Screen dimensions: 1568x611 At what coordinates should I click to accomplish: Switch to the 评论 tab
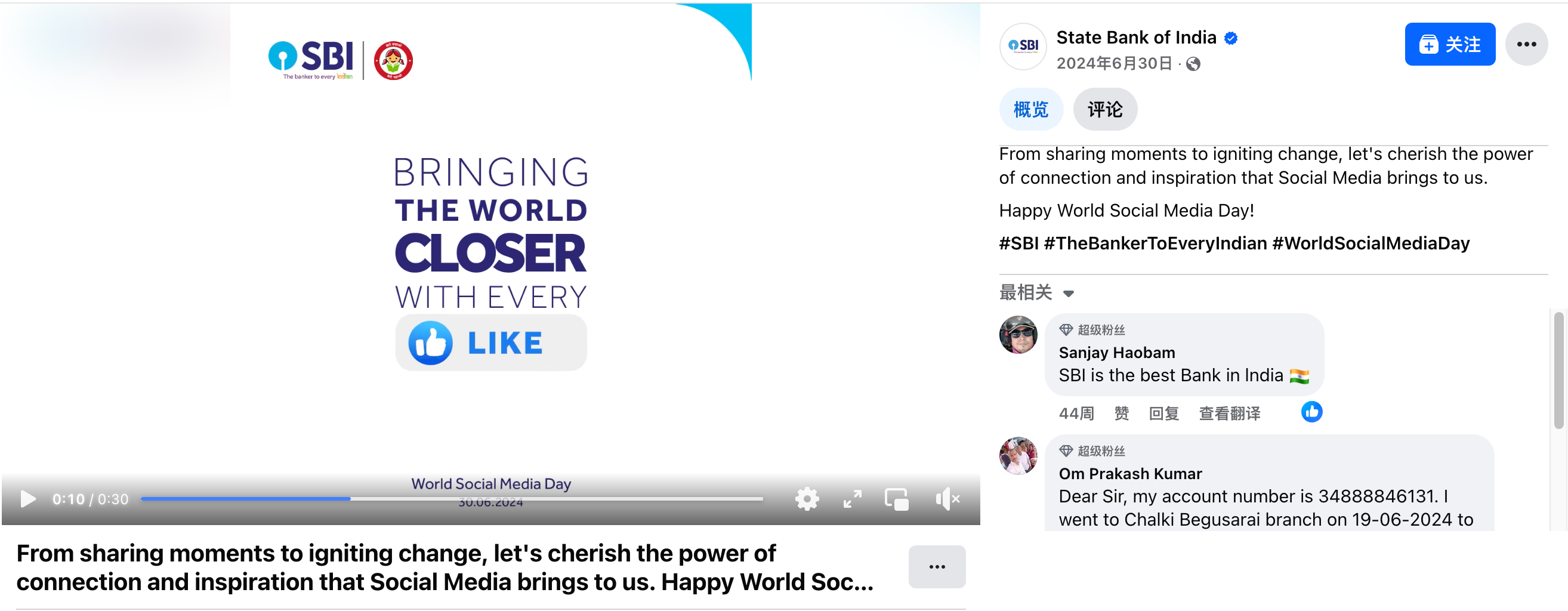point(1105,110)
